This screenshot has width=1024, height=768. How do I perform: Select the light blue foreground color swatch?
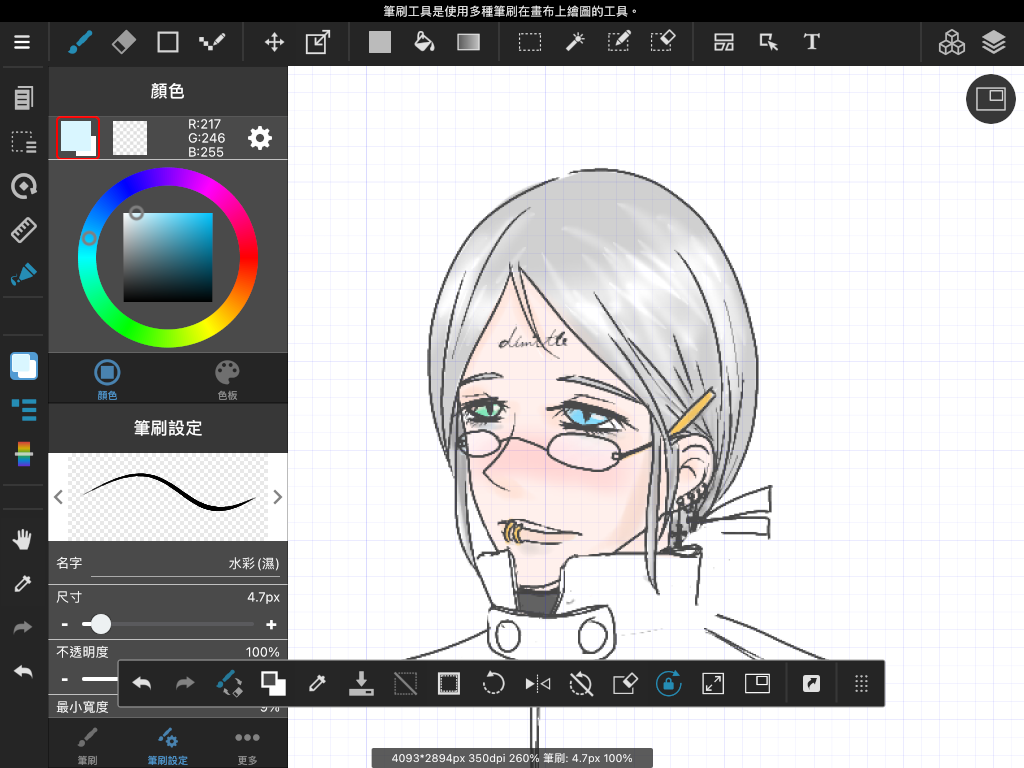(x=78, y=138)
